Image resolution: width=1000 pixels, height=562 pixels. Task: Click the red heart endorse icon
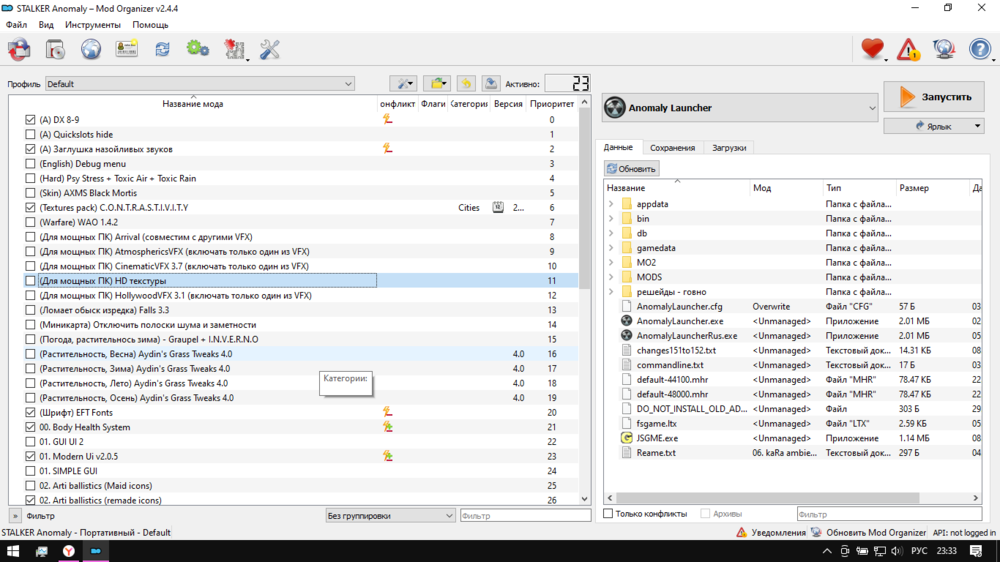[x=872, y=48]
